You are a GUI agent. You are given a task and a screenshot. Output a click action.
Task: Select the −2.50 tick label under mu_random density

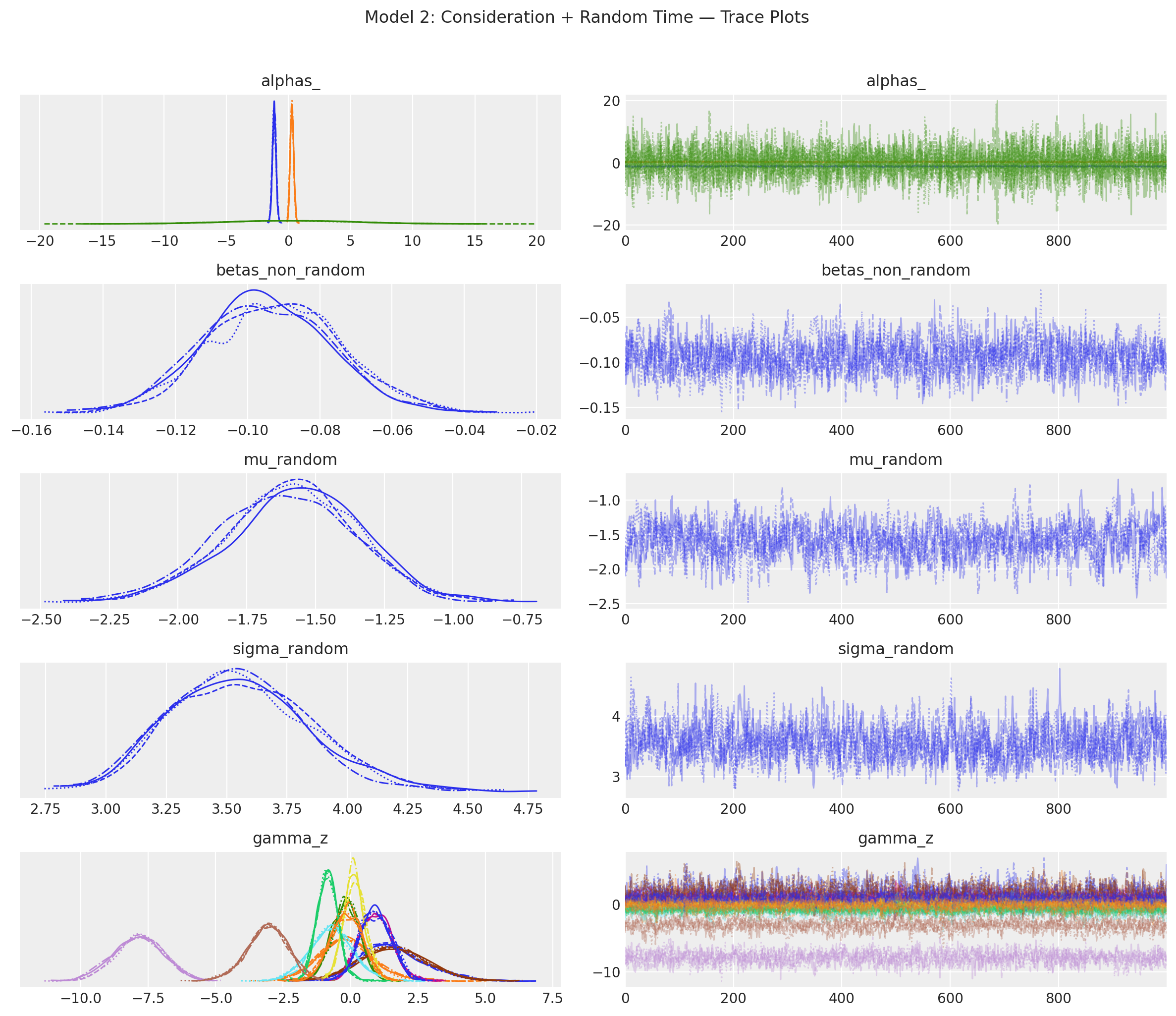tap(41, 620)
